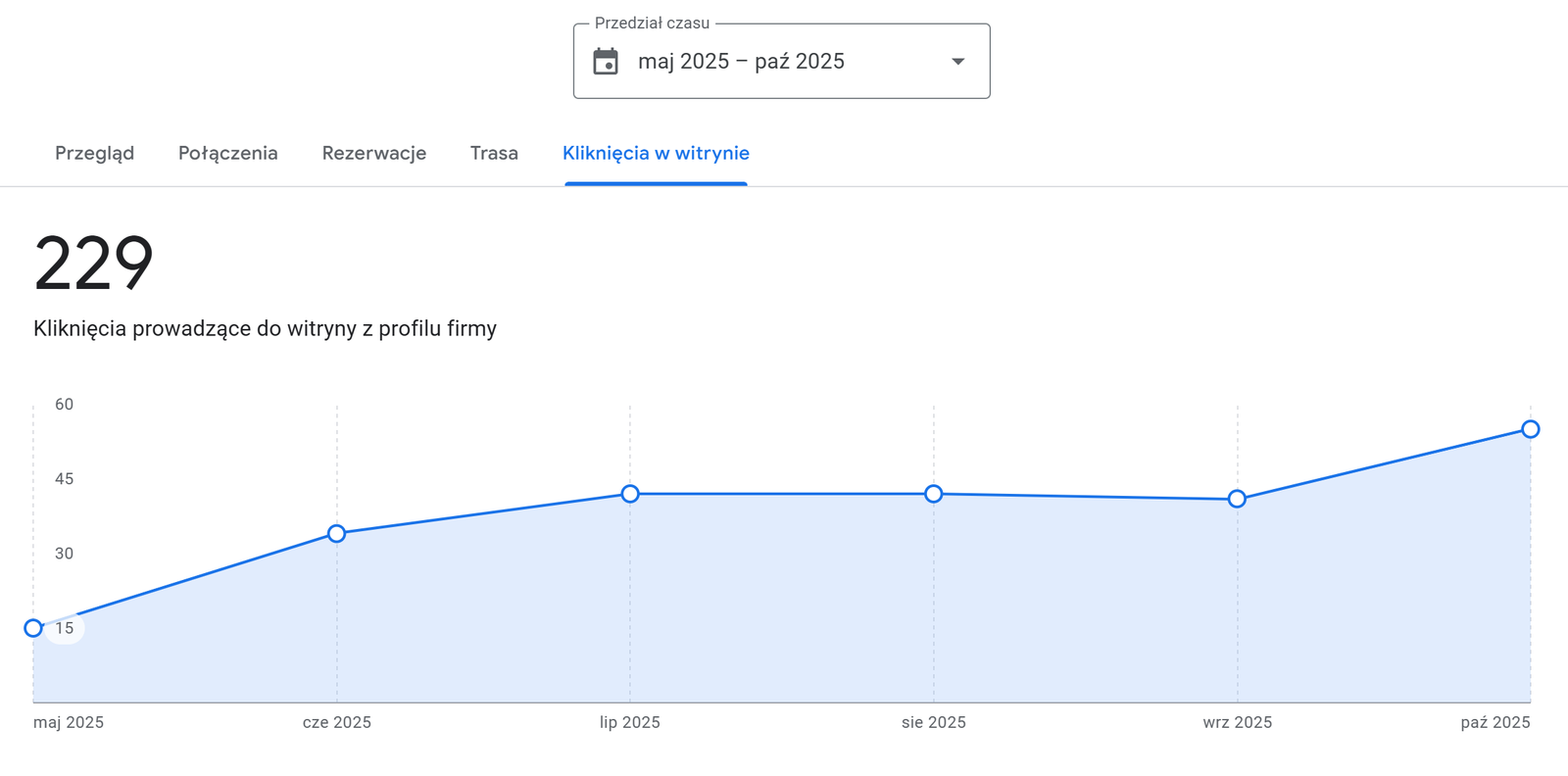The height and width of the screenshot is (776, 1568).
Task: Select the Trasa tab
Action: pos(494,153)
